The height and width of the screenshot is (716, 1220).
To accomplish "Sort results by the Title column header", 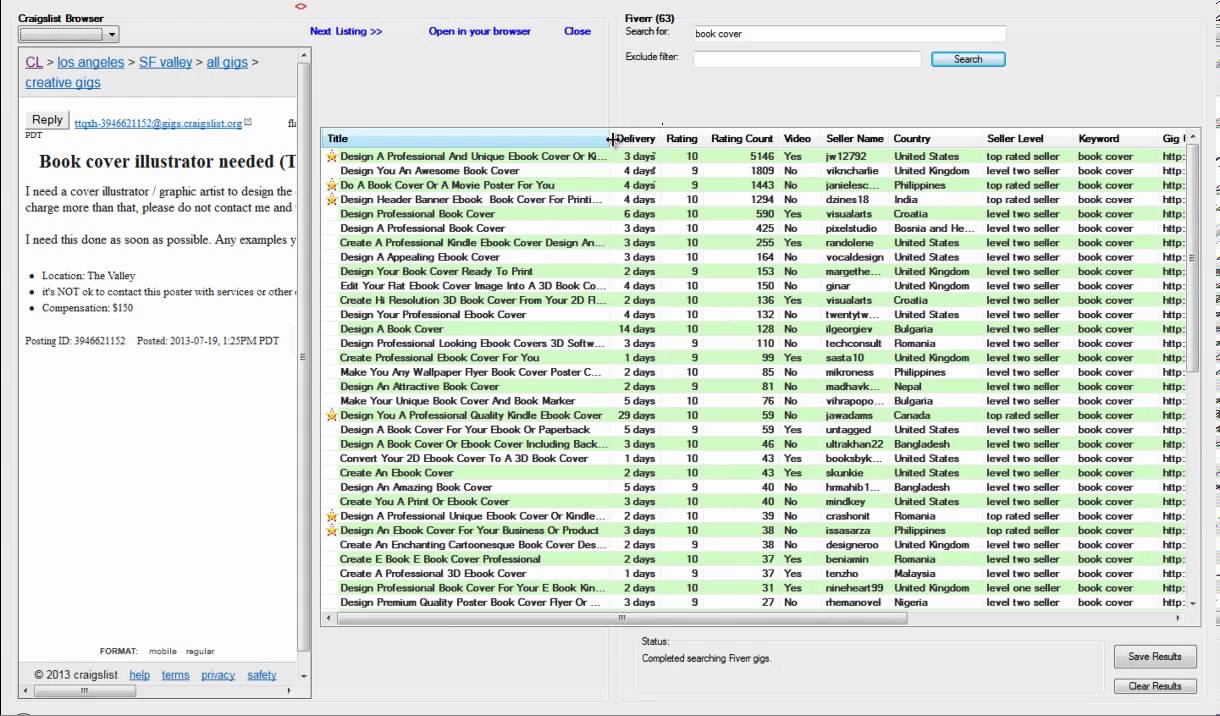I will [x=467, y=139].
